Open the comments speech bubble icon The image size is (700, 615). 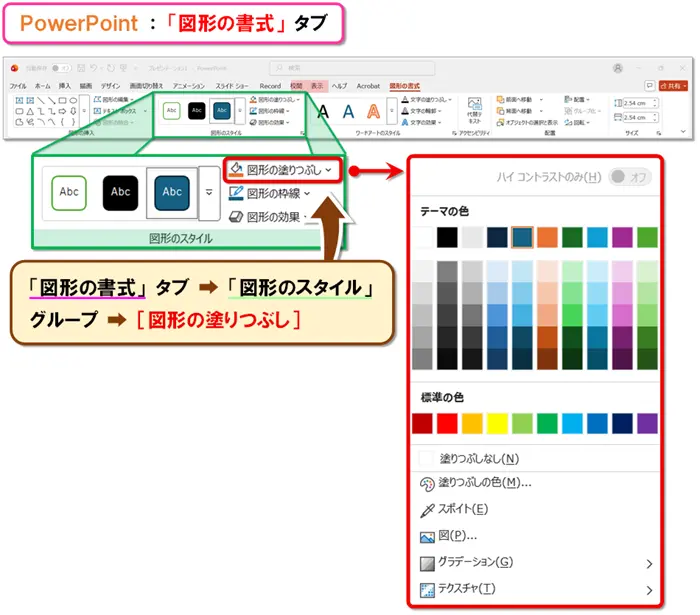(x=650, y=85)
